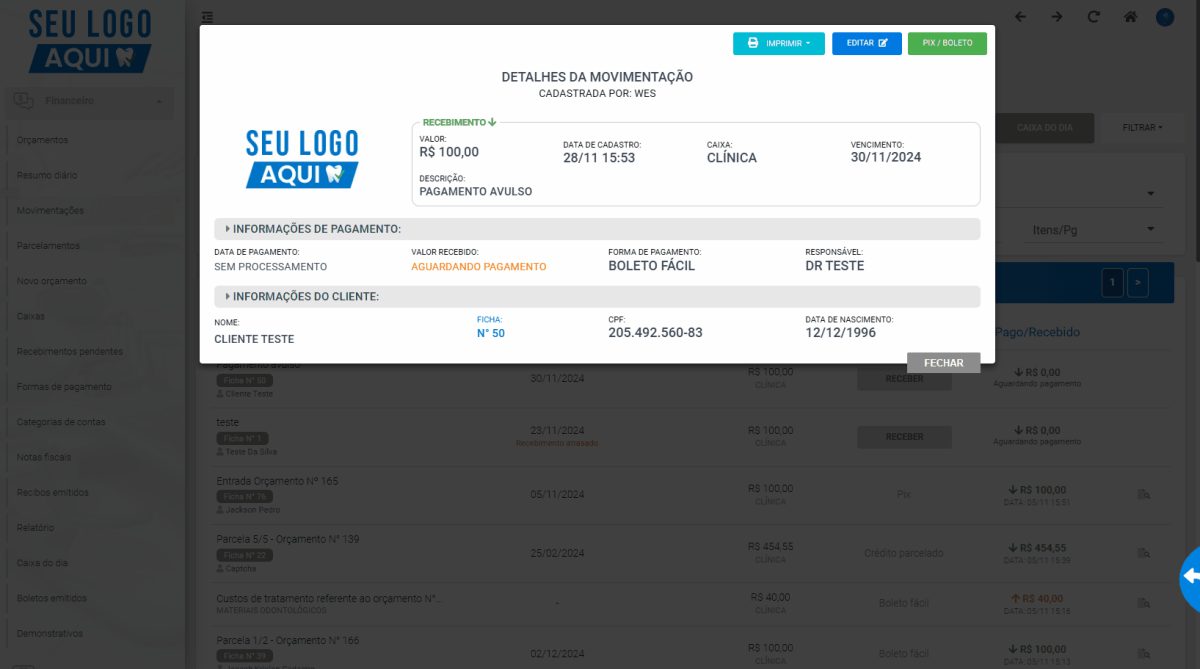Click the SEU LOGO AQUI logo inside the dialog
1200x669 pixels.
coord(302,159)
